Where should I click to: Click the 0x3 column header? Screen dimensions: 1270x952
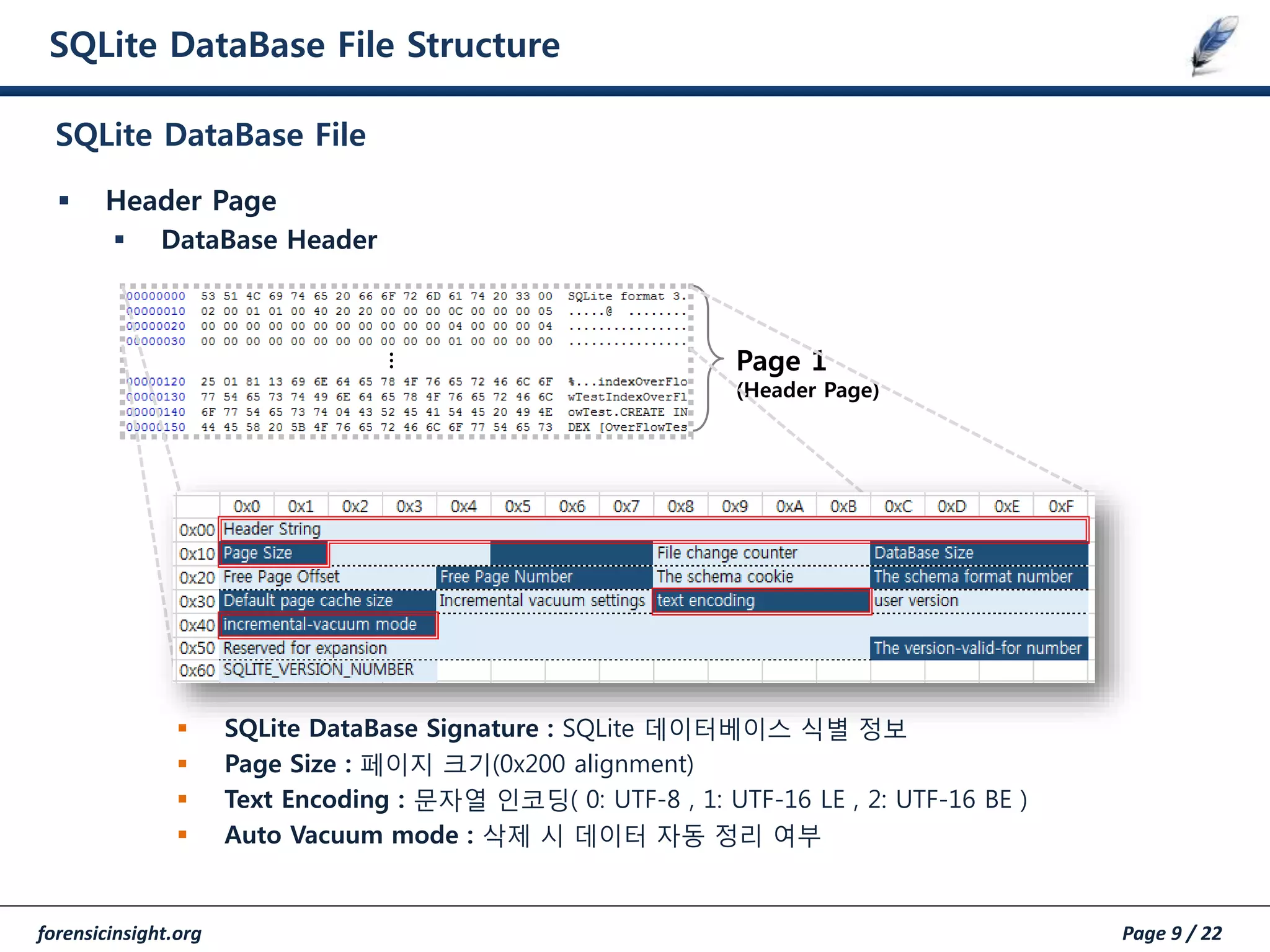point(409,506)
